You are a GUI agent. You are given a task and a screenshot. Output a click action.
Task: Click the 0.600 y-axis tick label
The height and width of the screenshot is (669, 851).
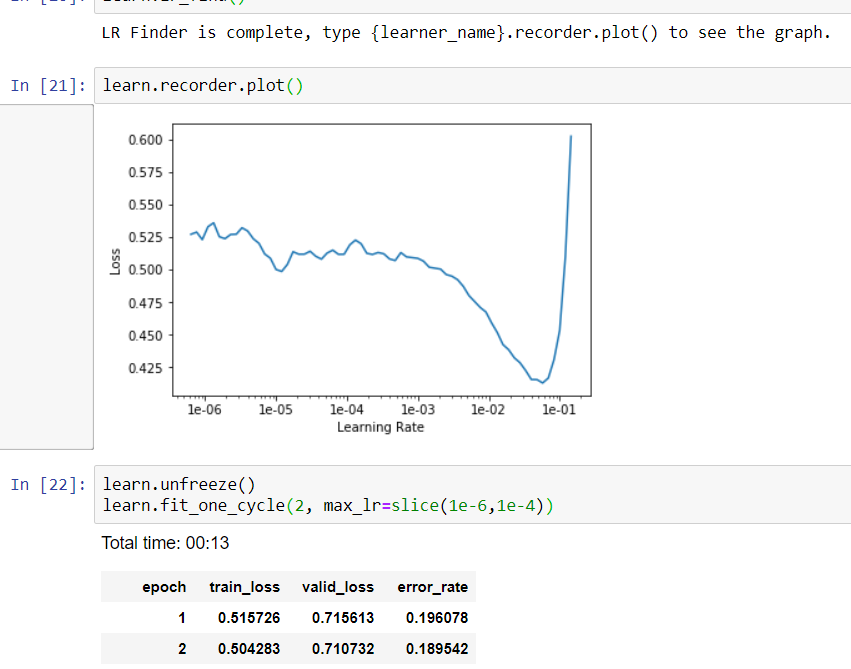(144, 140)
